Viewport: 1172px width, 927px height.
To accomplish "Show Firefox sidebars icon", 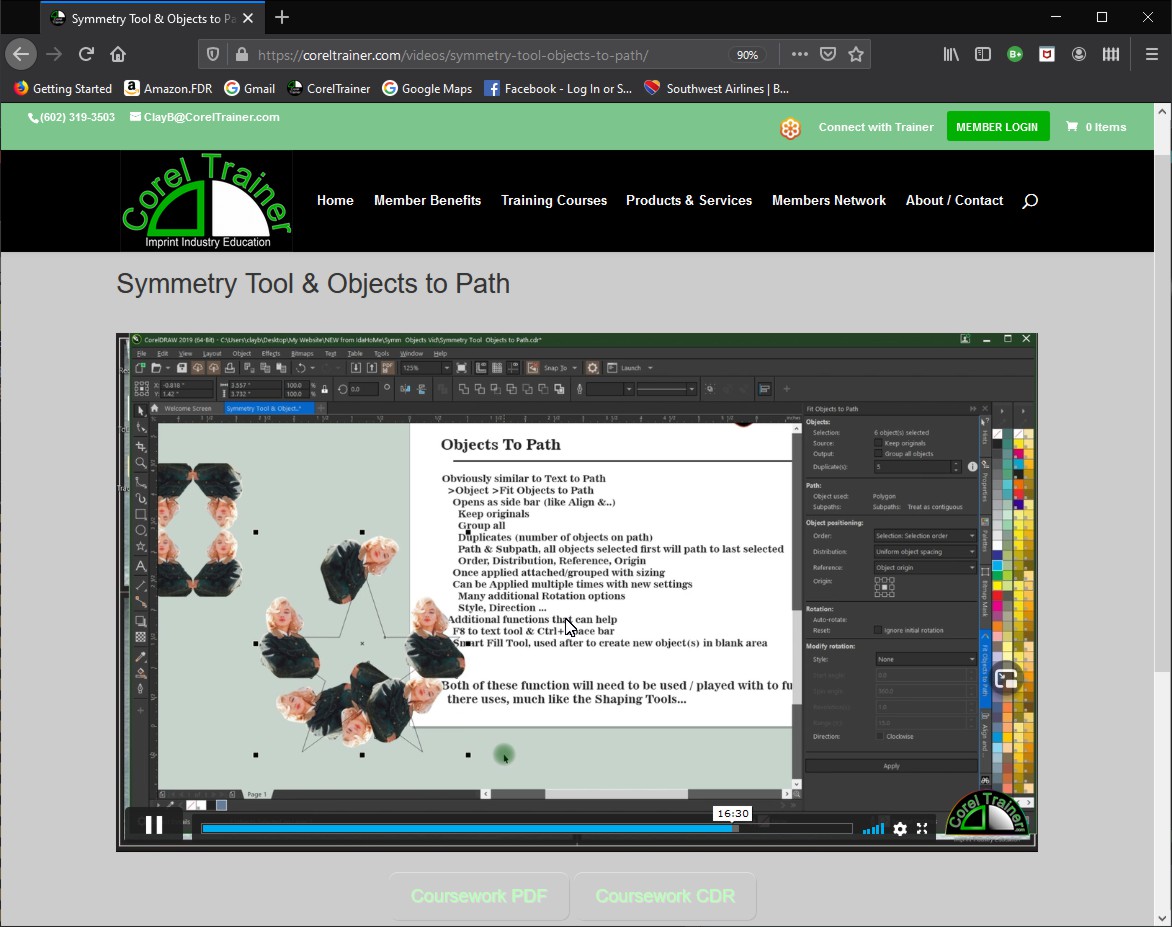I will (983, 54).
